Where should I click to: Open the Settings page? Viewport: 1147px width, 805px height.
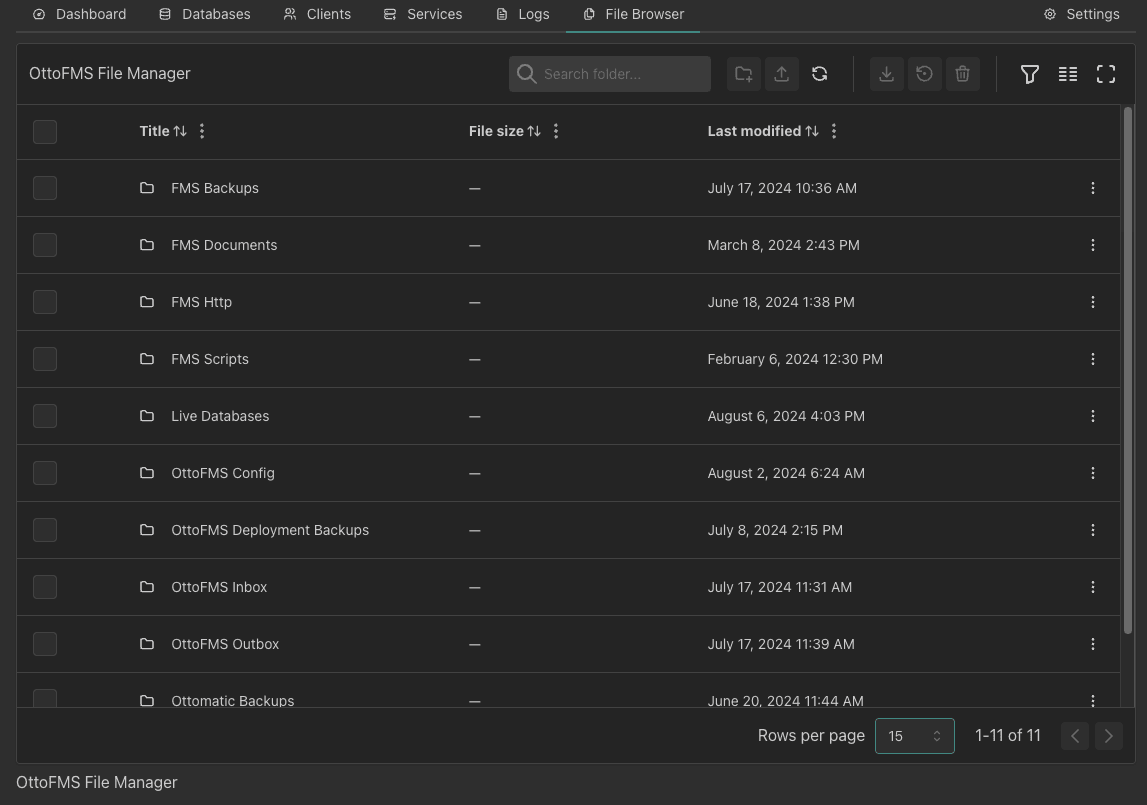click(x=1081, y=14)
